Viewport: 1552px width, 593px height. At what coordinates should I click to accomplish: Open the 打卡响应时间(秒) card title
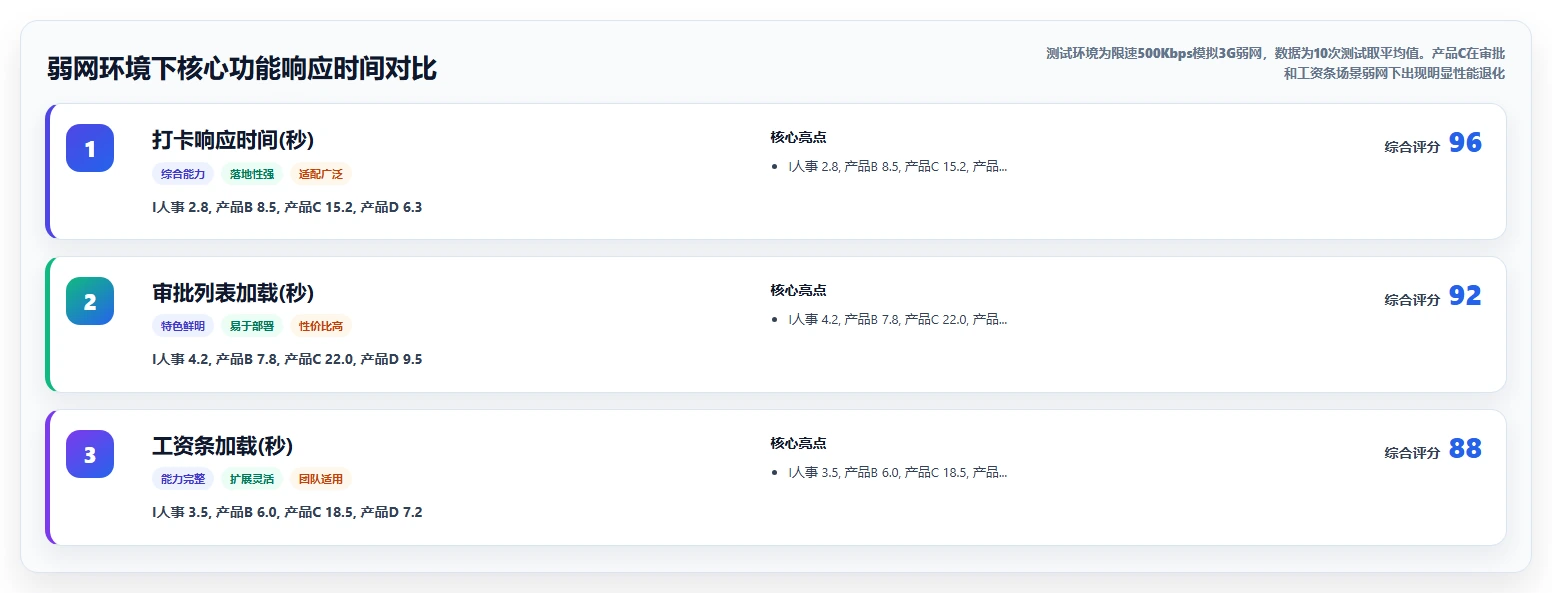[233, 140]
